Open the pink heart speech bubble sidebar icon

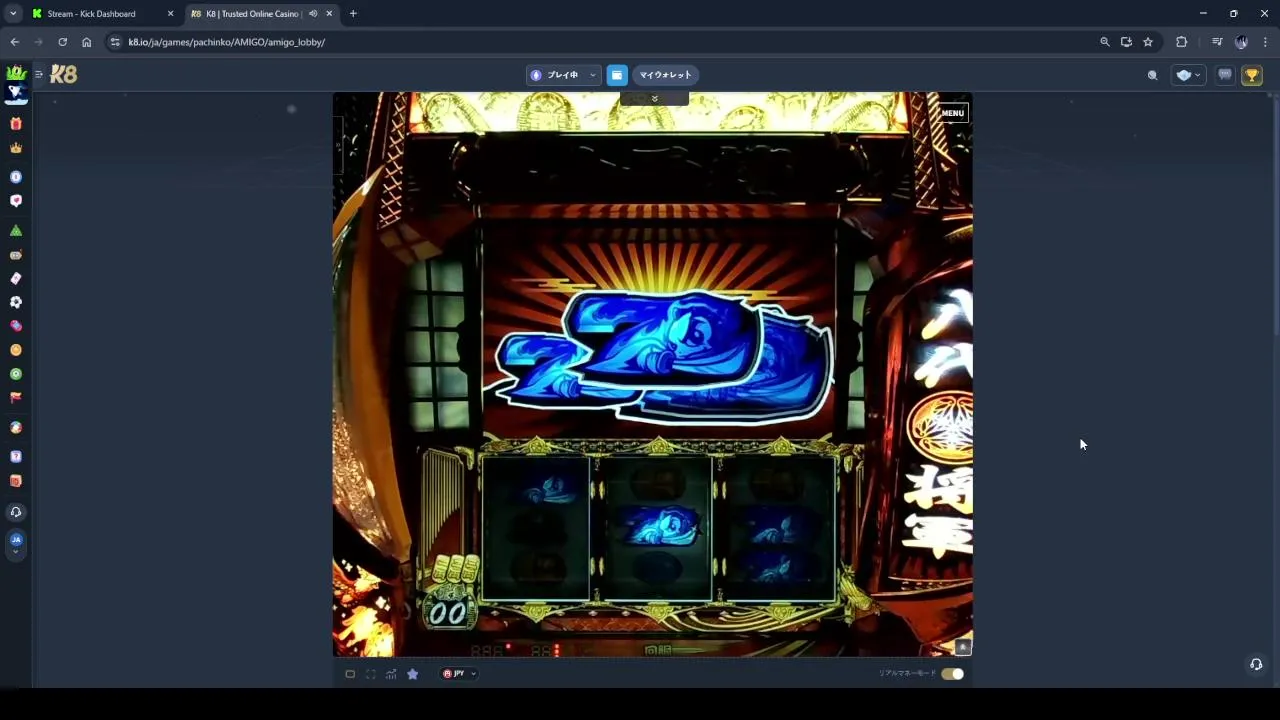16,201
